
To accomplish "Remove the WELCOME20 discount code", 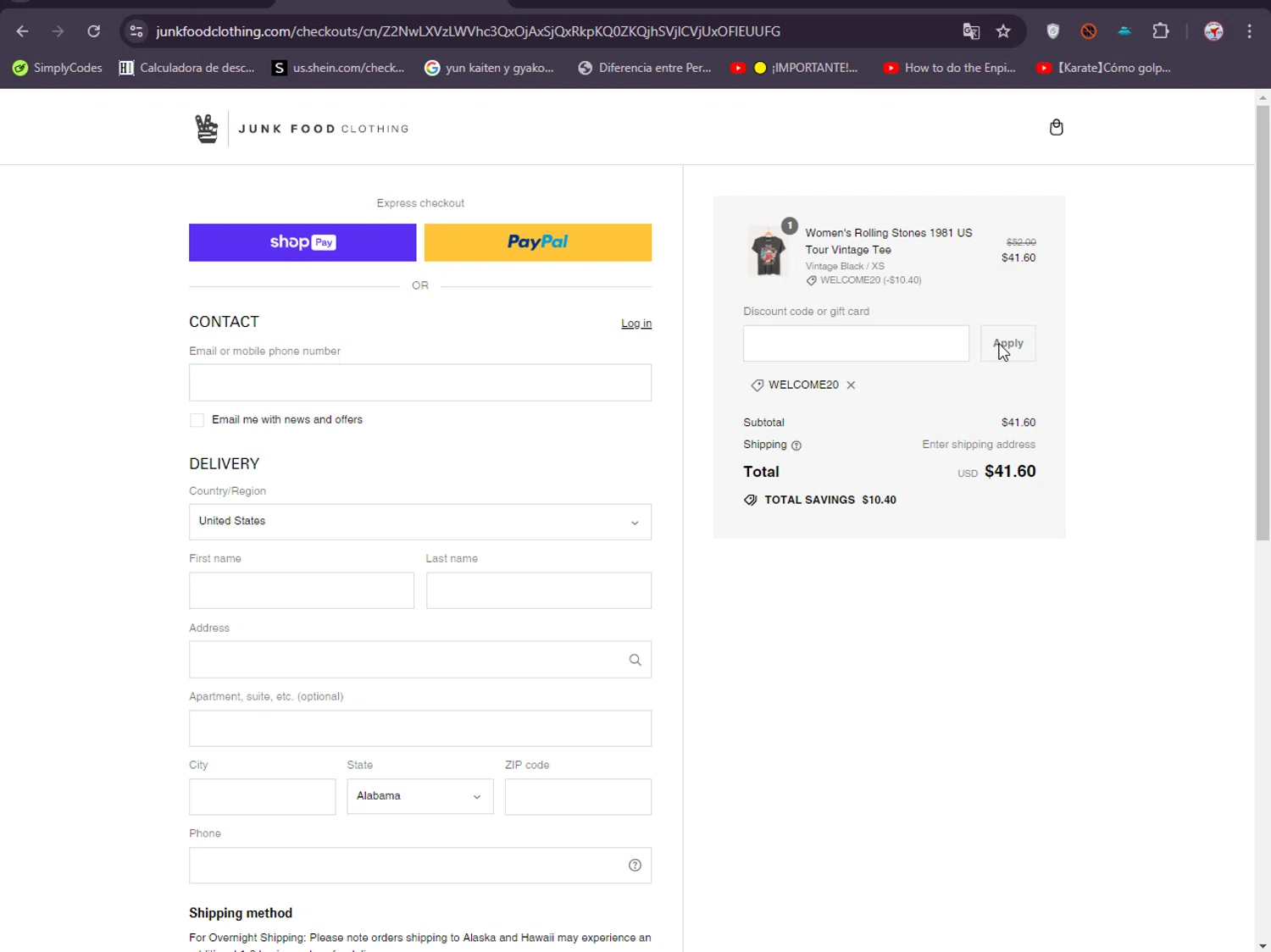I will pos(851,385).
